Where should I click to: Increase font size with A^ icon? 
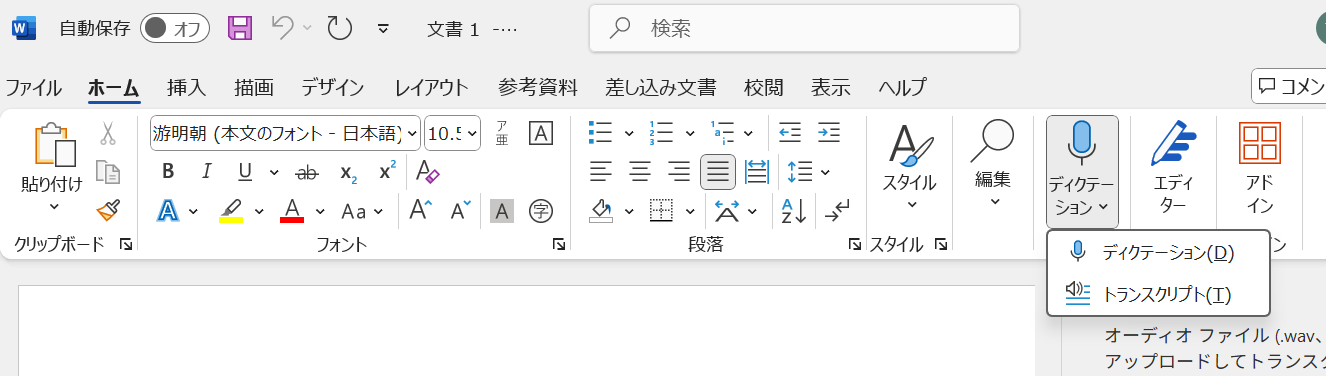421,211
